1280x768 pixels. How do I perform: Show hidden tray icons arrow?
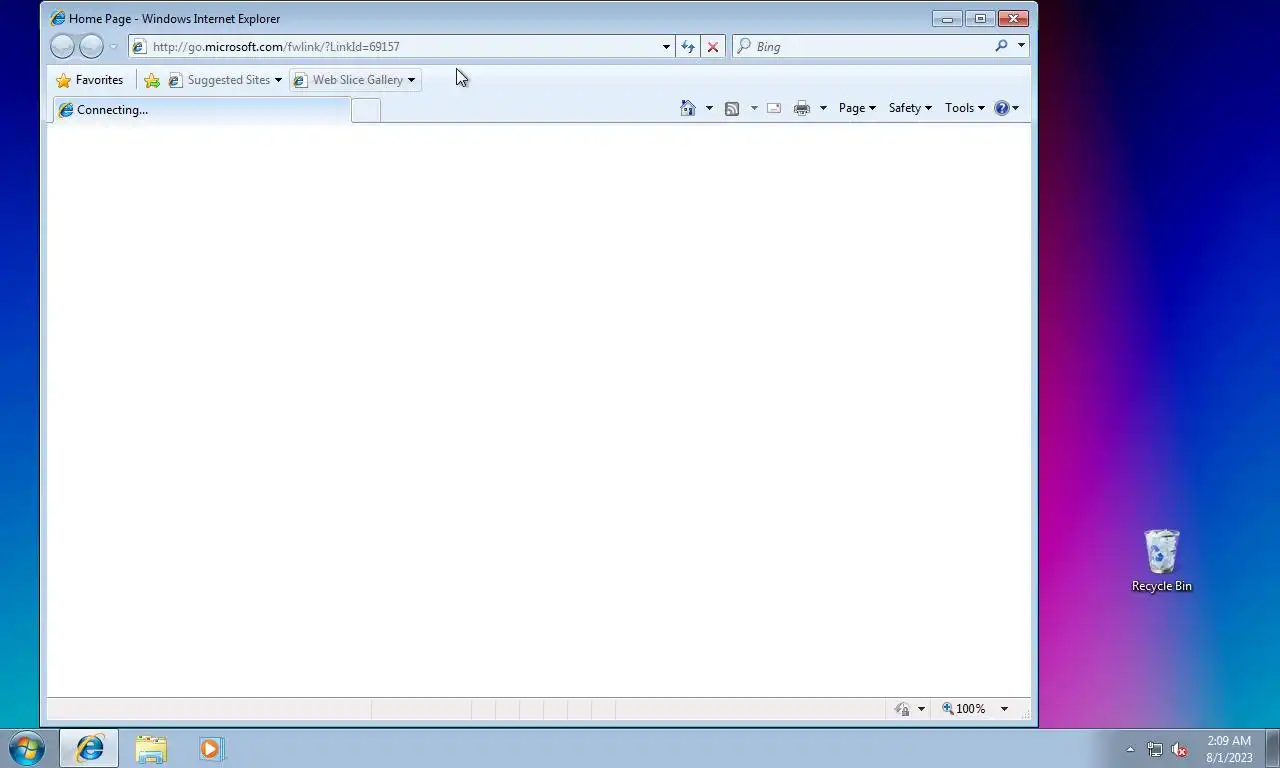(x=1131, y=749)
